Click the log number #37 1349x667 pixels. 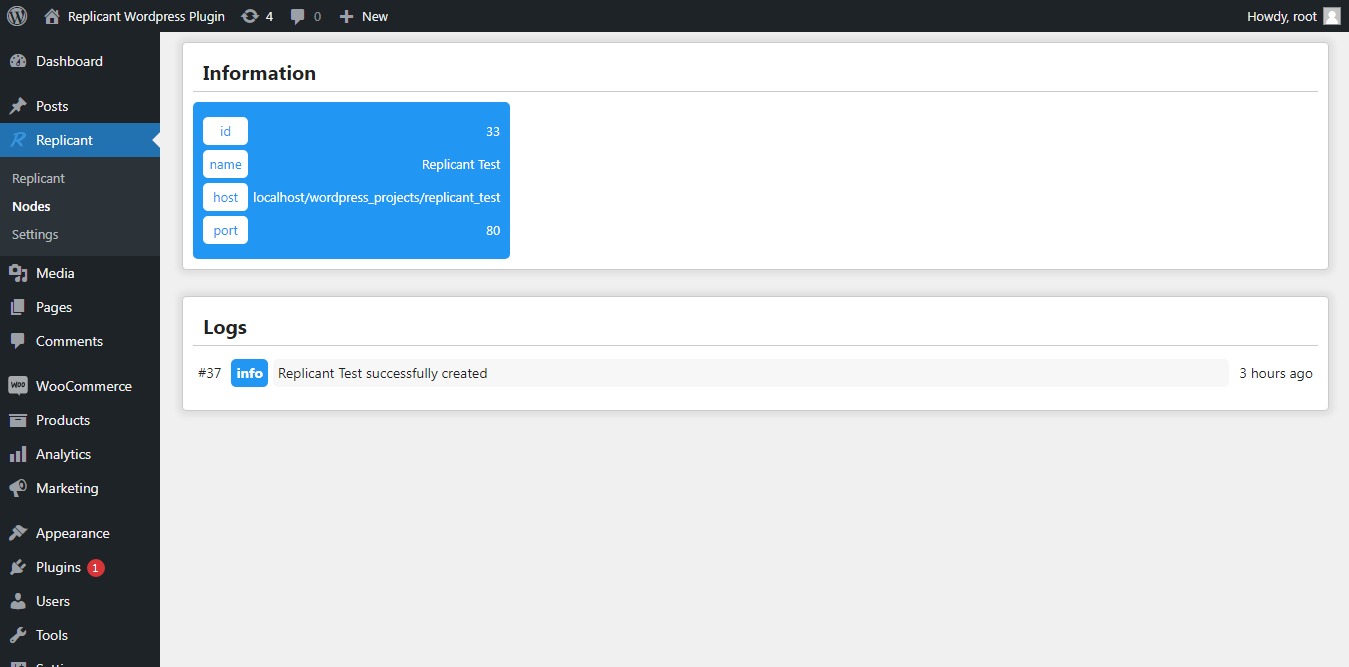click(209, 373)
